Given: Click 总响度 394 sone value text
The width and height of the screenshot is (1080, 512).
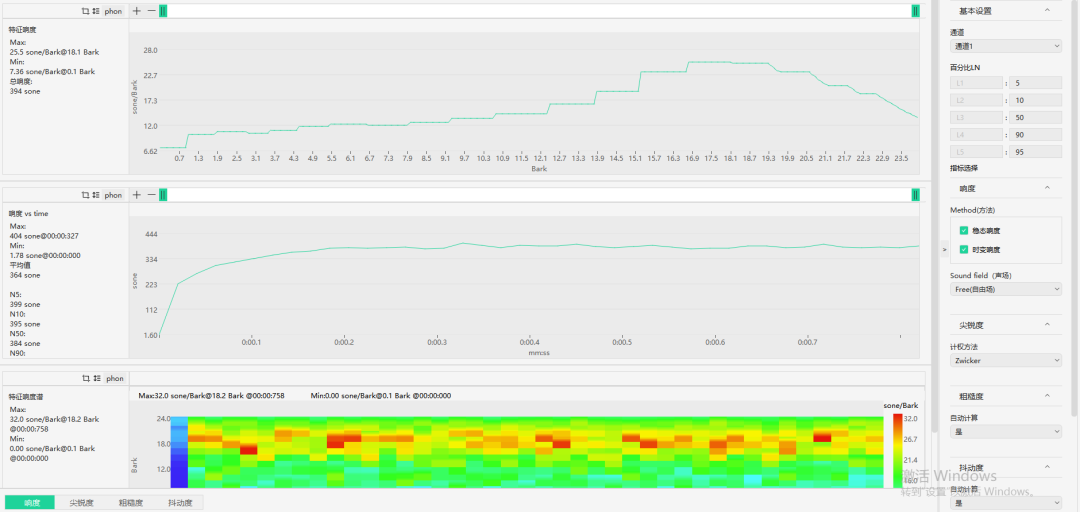Looking at the screenshot, I should 25,91.
